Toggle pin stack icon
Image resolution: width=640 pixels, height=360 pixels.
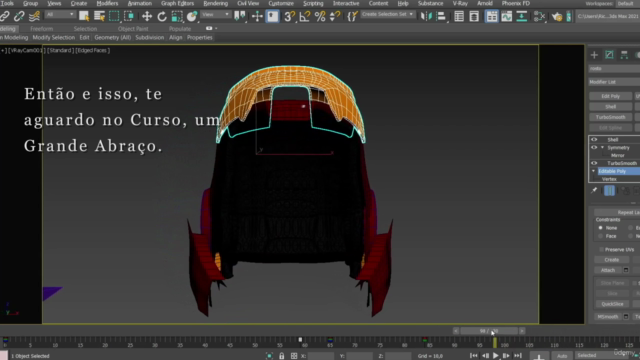[594, 191]
